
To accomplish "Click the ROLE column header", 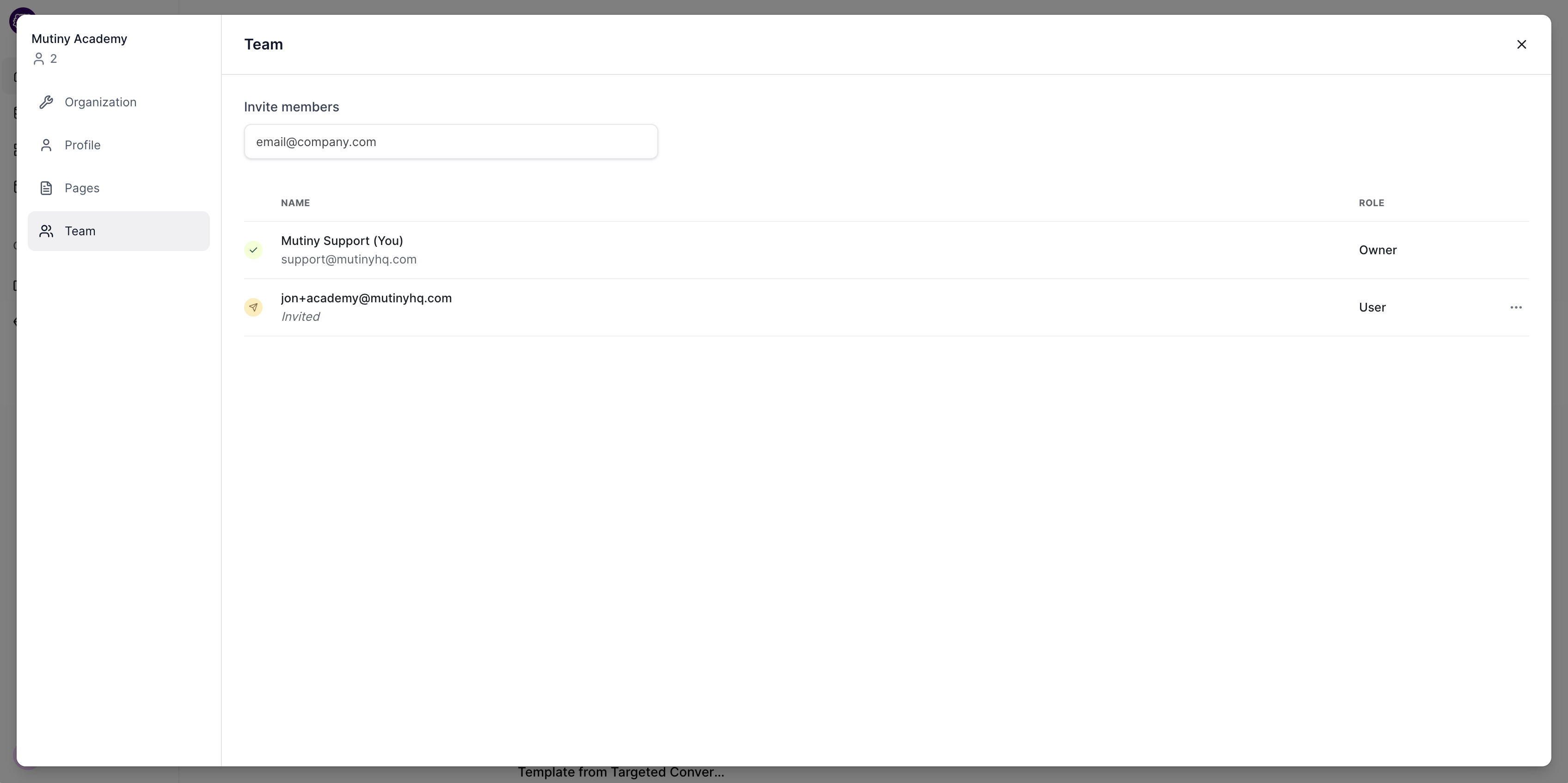I will point(1372,202).
